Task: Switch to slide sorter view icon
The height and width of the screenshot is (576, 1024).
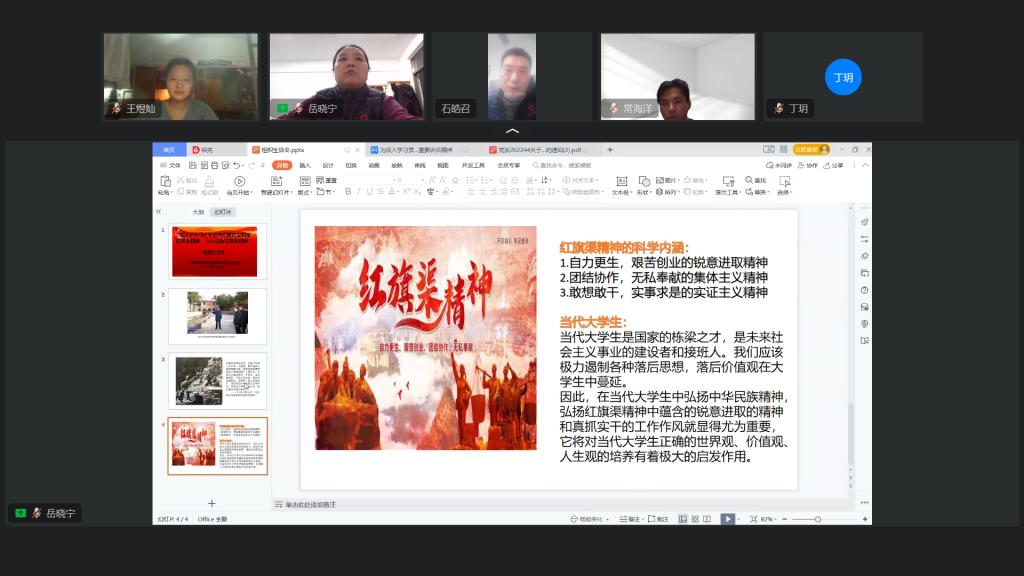Action: 694,519
